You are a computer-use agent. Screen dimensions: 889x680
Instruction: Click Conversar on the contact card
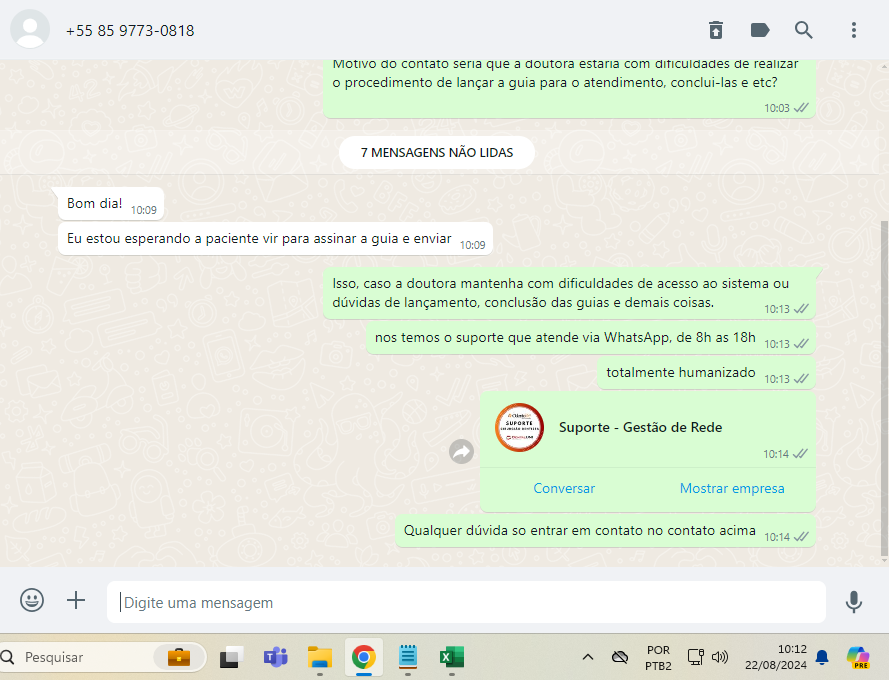click(x=564, y=488)
